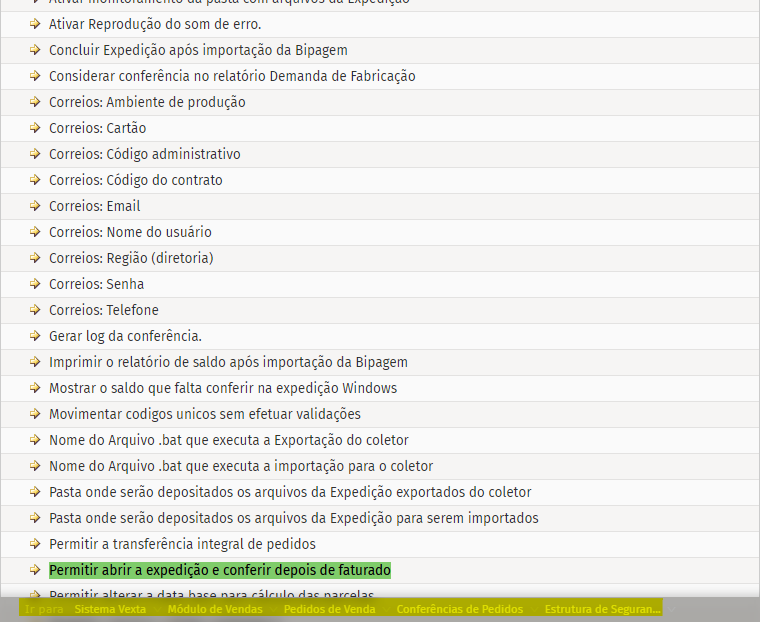This screenshot has width=760, height=622.
Task: Open Concluir Expedição após importação da Bipagem
Action: pos(198,50)
